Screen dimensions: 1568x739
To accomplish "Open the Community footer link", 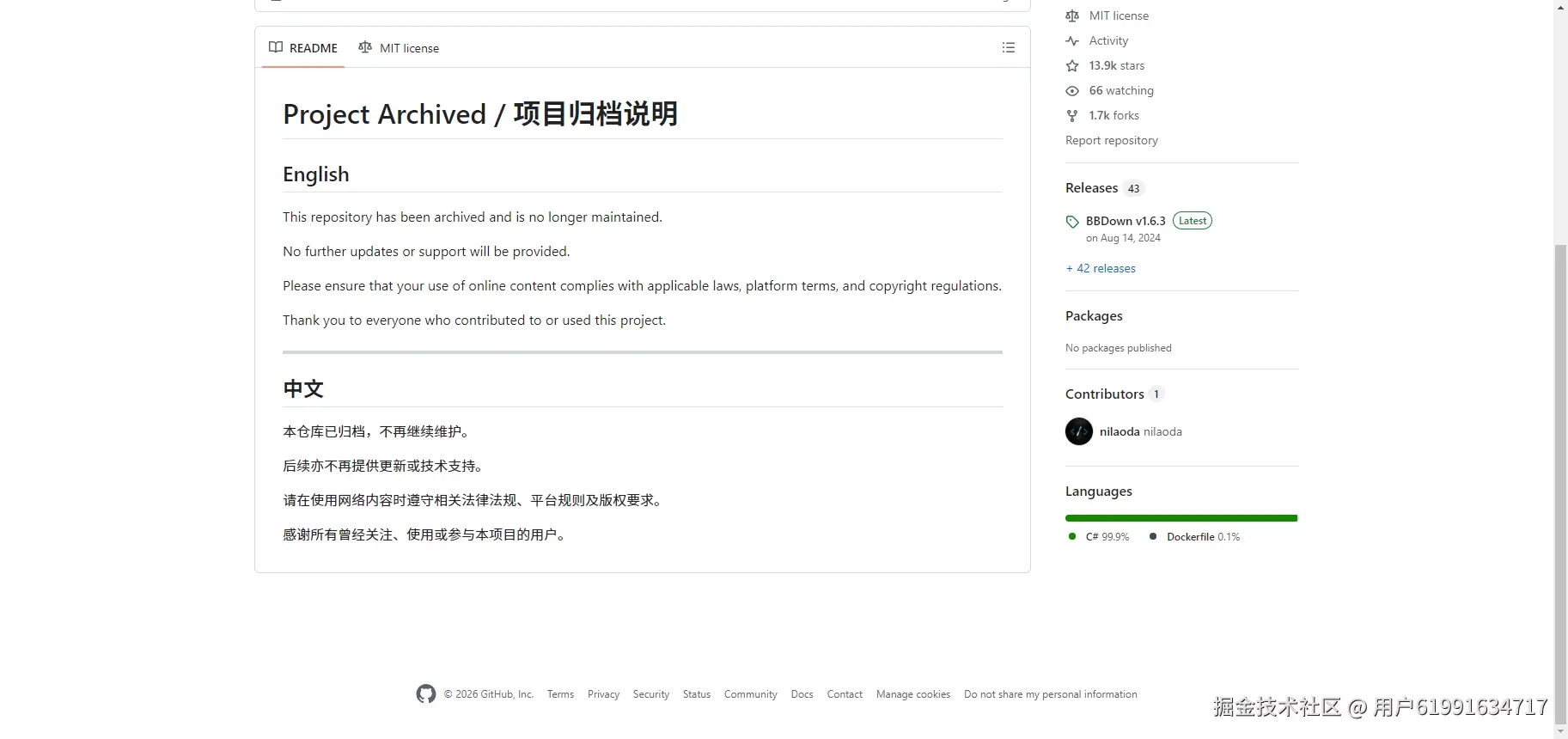I will click(x=751, y=694).
